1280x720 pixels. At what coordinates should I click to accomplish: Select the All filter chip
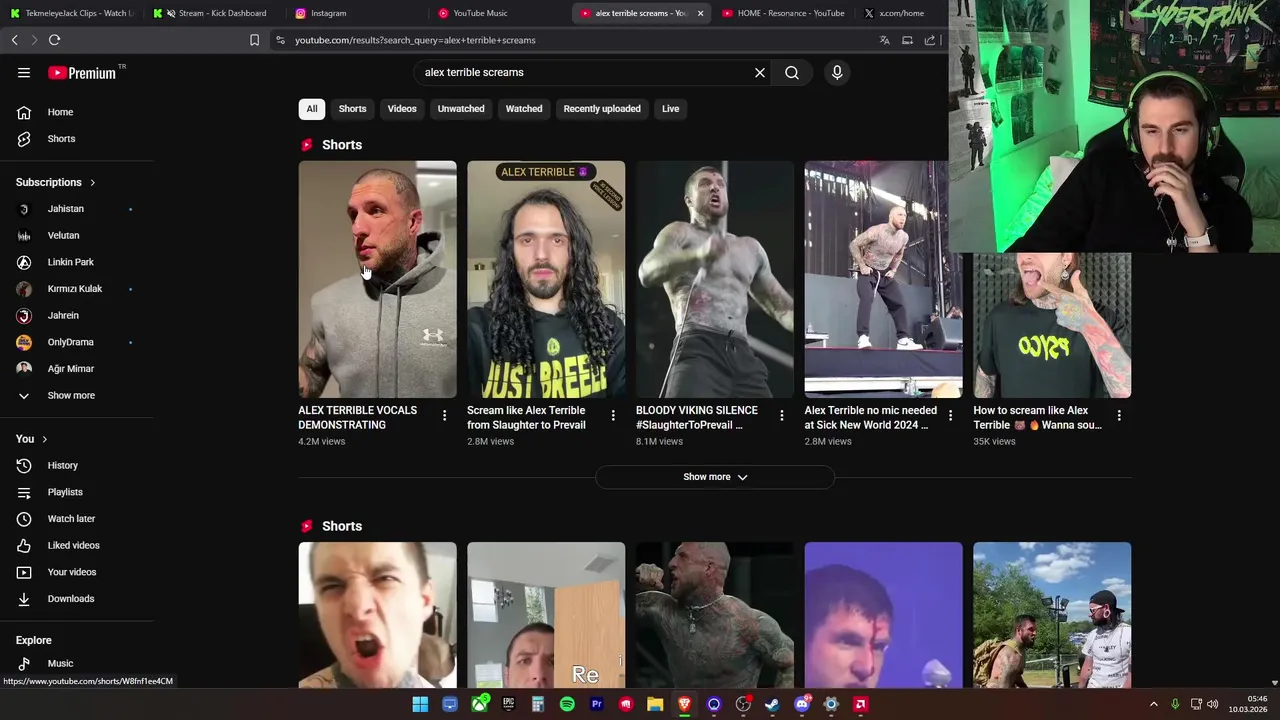point(312,109)
